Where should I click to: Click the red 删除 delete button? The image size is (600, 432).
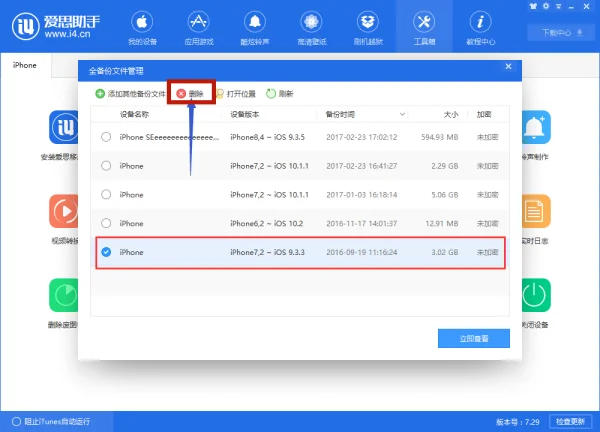[191, 93]
